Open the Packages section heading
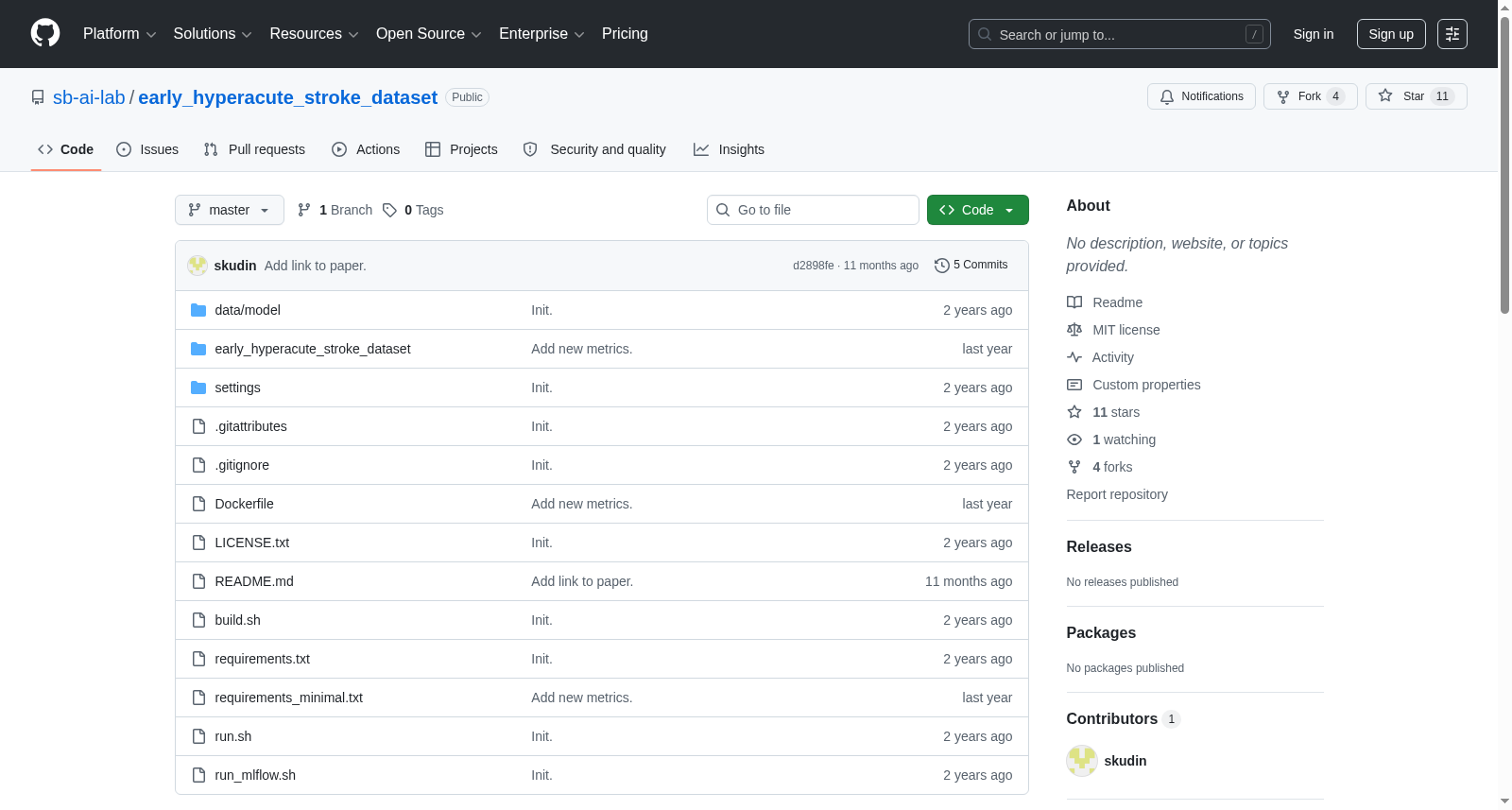 point(1101,633)
